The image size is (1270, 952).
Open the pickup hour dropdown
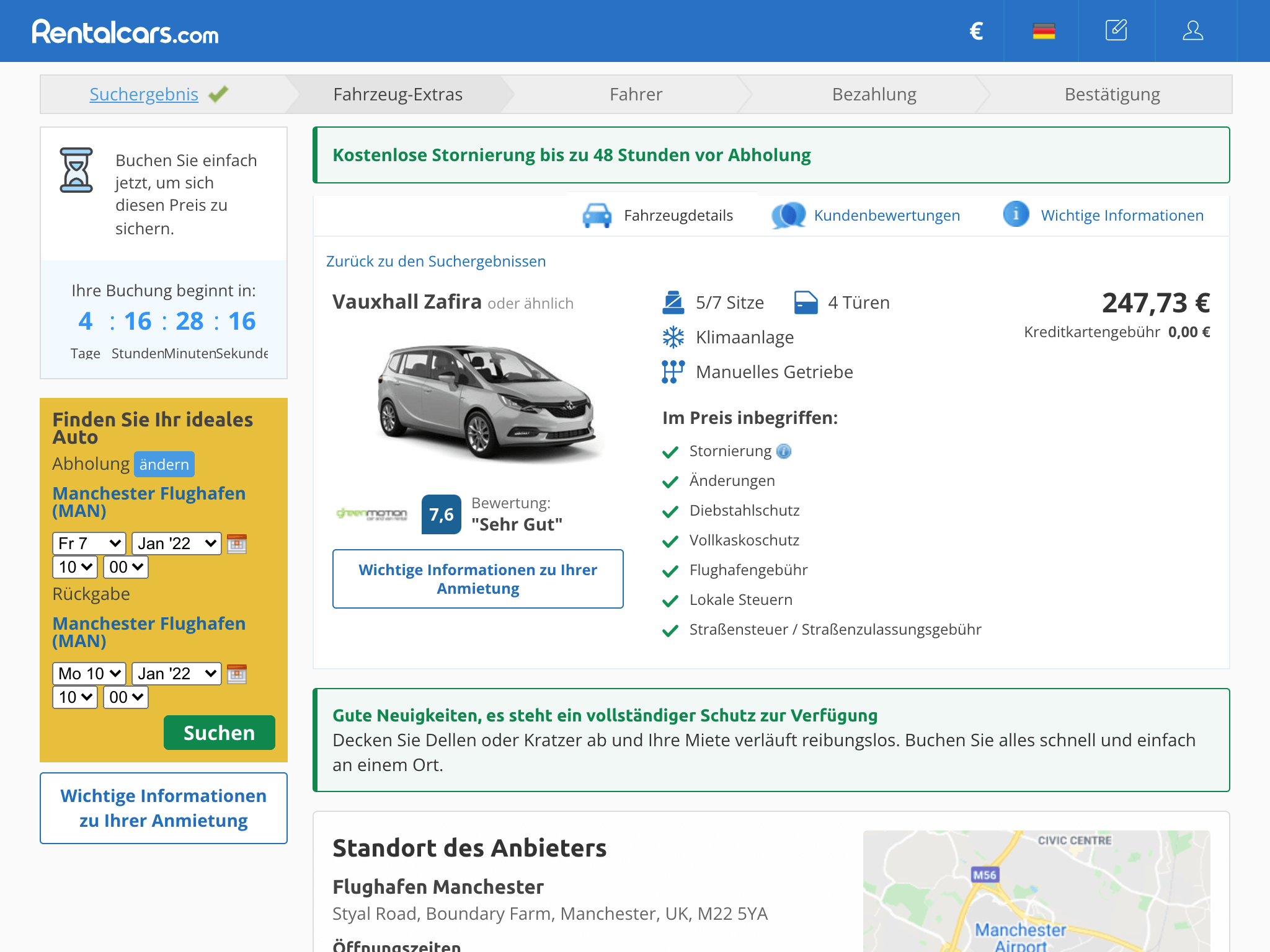[x=75, y=567]
